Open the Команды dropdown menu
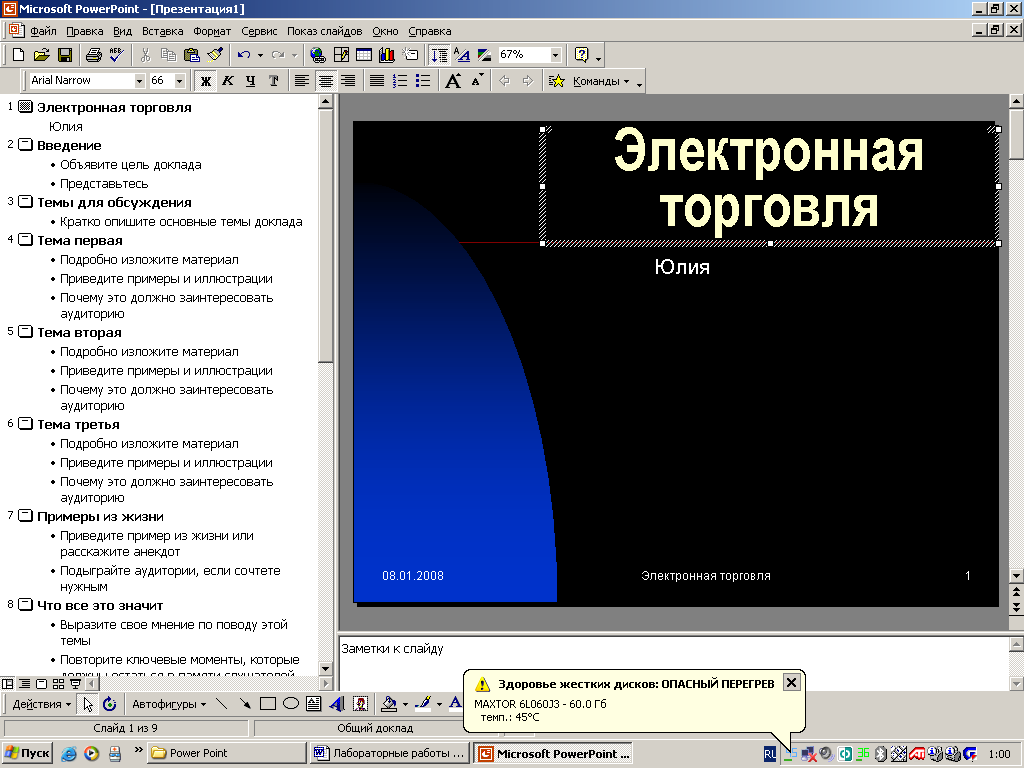Image resolution: width=1024 pixels, height=768 pixels. 601,81
